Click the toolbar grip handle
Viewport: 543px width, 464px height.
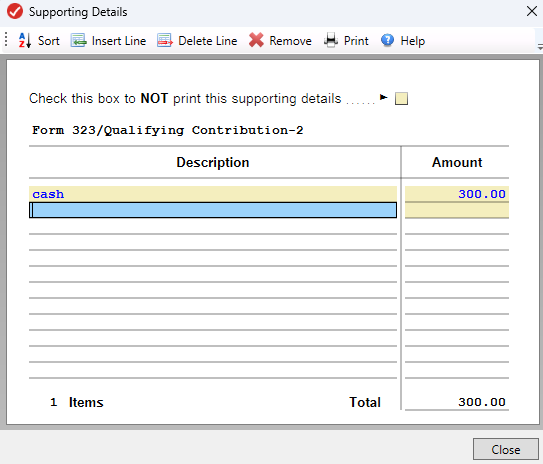pos(6,39)
